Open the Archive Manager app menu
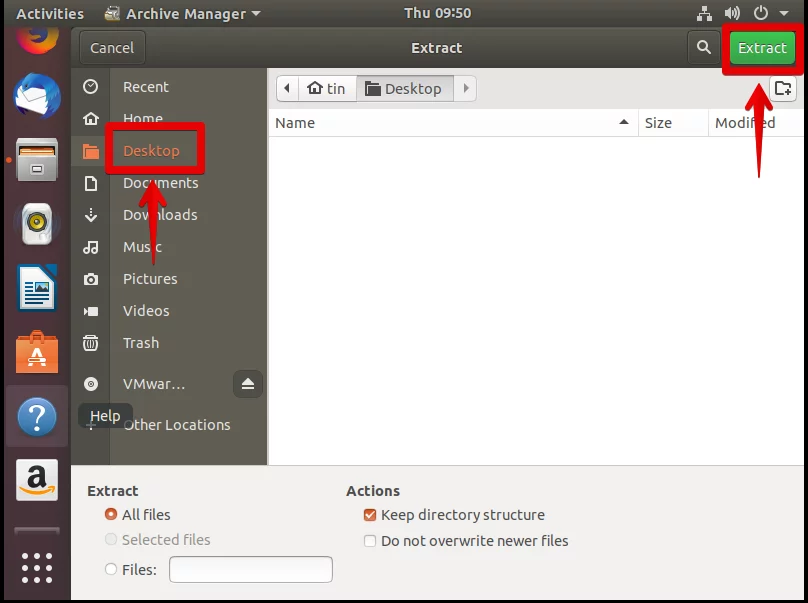 point(182,13)
